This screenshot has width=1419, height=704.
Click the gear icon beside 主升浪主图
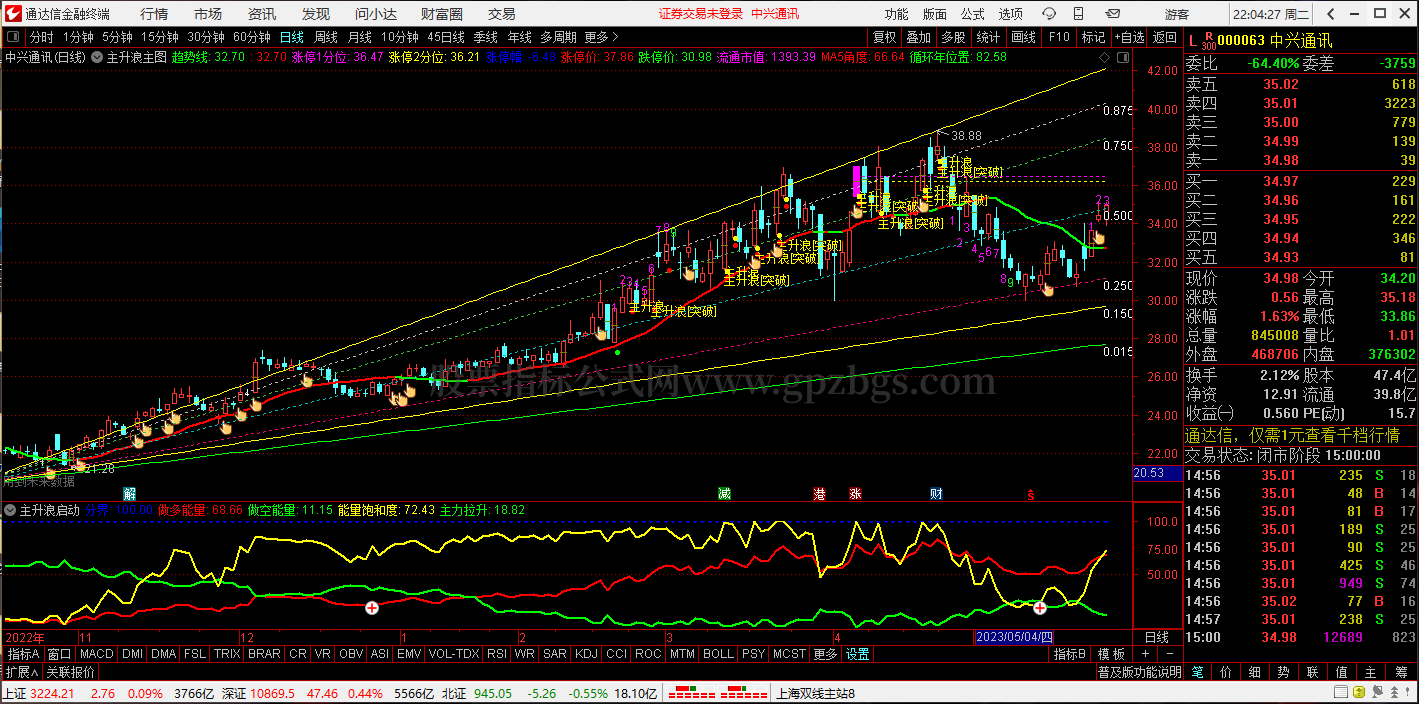[97, 57]
